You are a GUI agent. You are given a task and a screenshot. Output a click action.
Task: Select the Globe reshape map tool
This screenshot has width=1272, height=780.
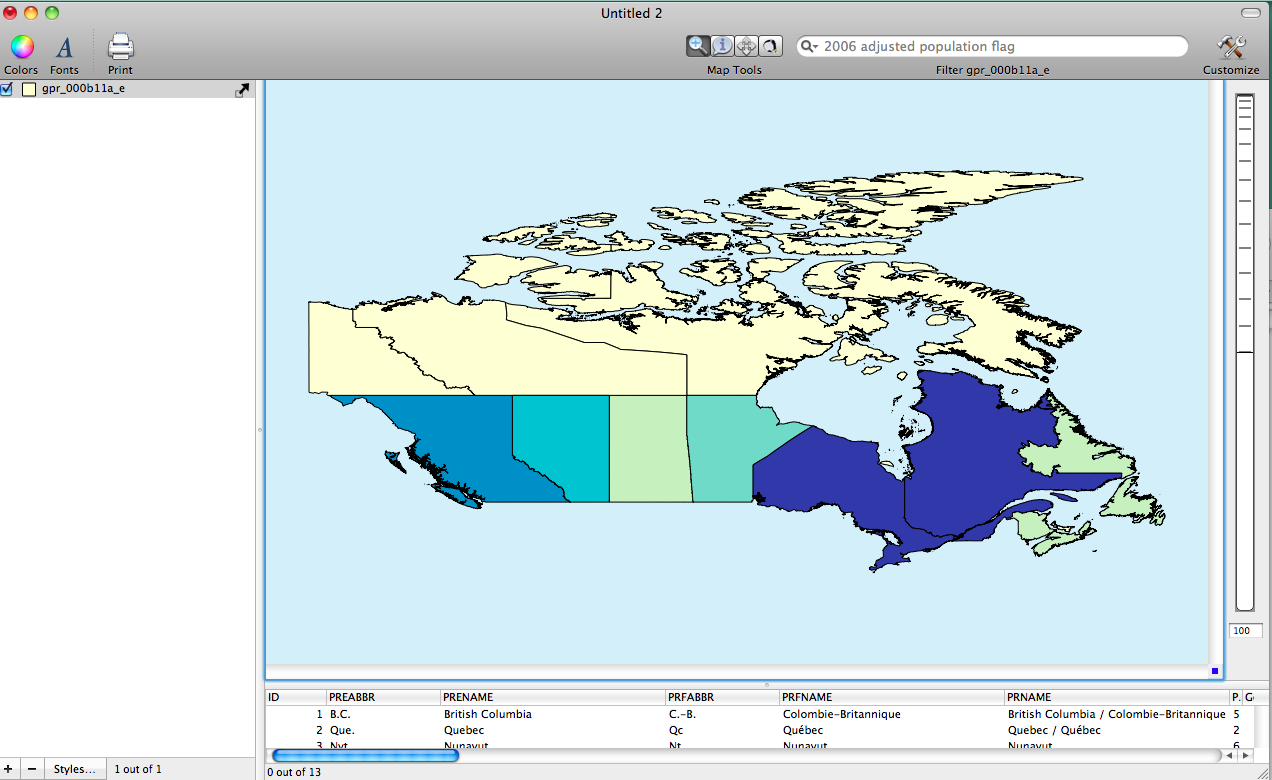coord(769,45)
